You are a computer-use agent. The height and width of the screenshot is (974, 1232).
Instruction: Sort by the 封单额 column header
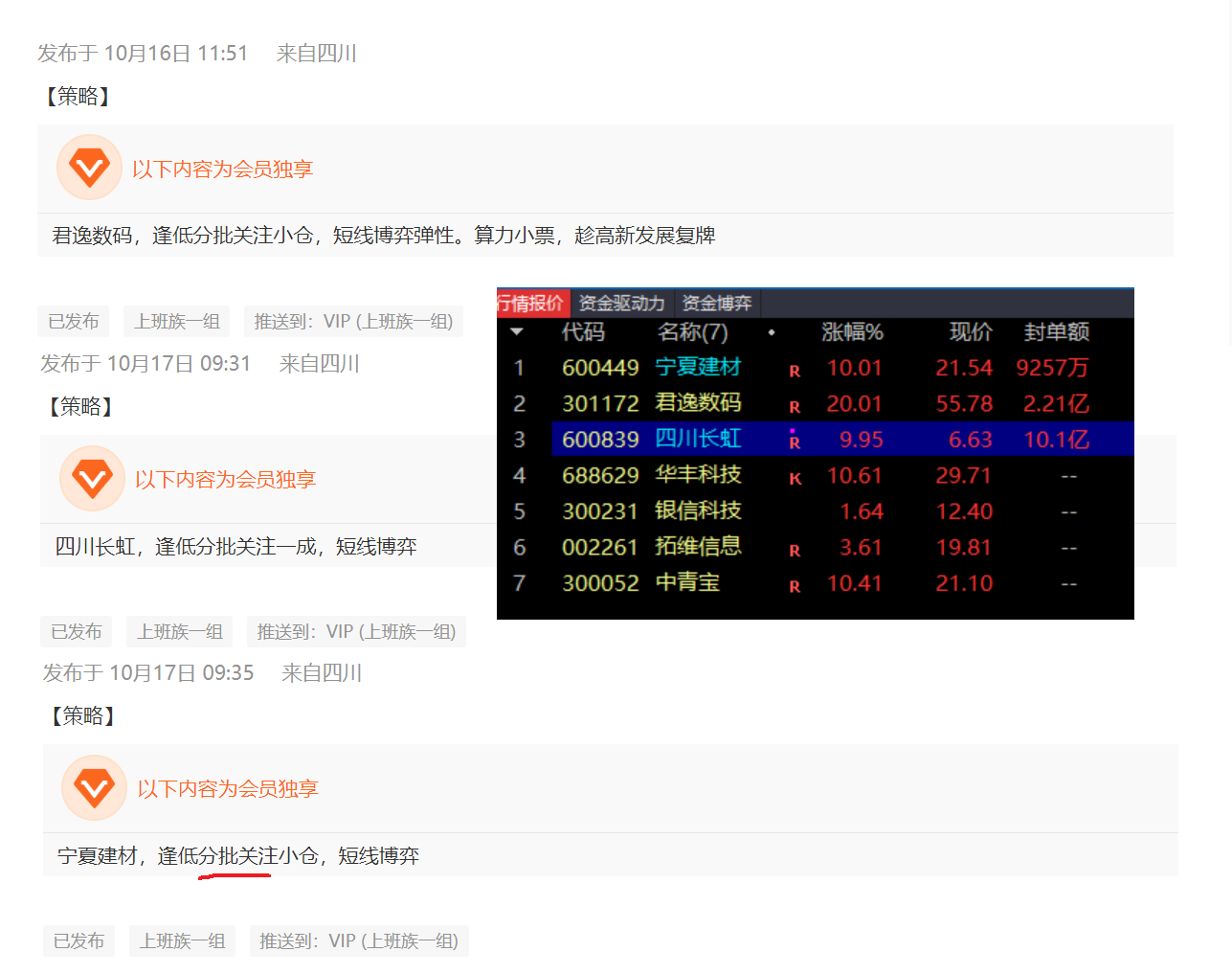pos(1057,332)
